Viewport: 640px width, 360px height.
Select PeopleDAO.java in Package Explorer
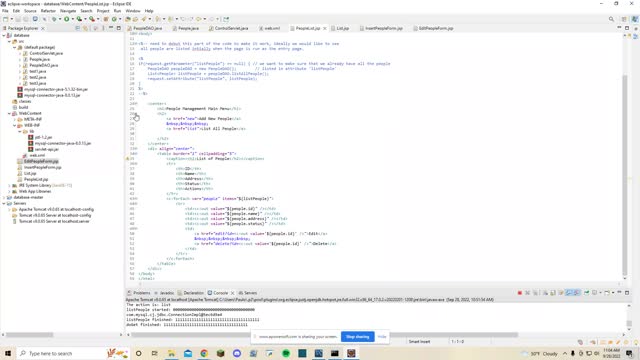(x=44, y=65)
